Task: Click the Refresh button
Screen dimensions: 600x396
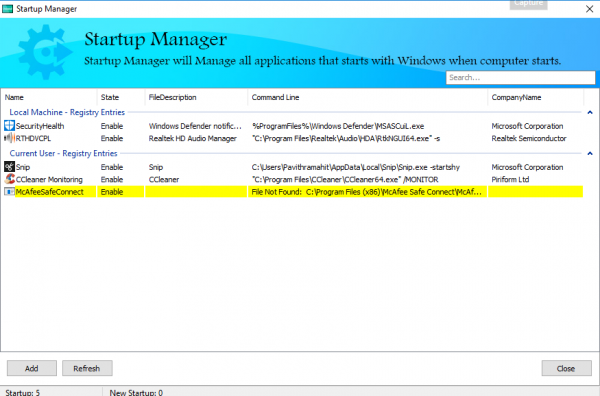Action: pyautogui.click(x=87, y=368)
